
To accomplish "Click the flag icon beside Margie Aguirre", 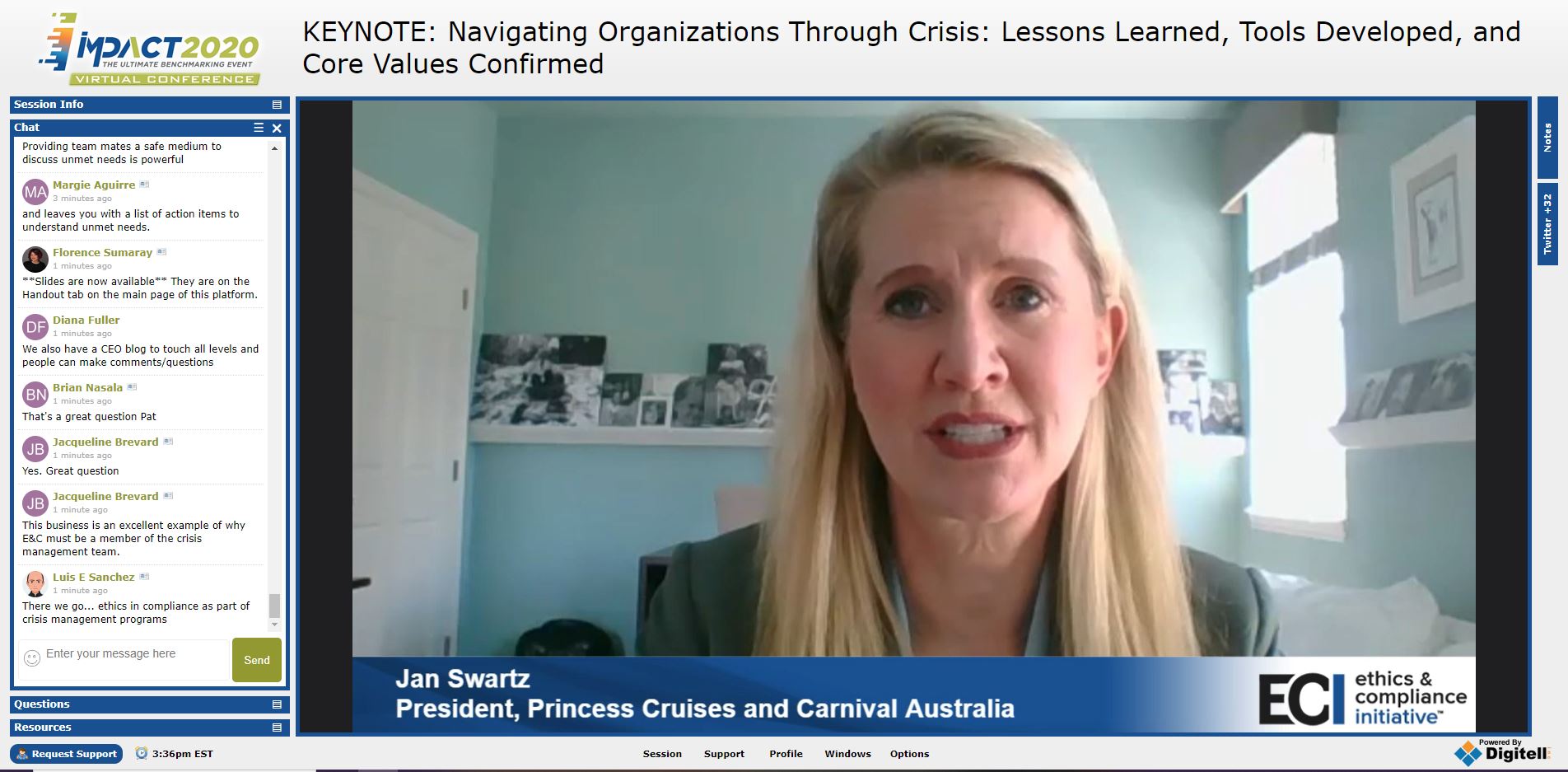I will (144, 185).
